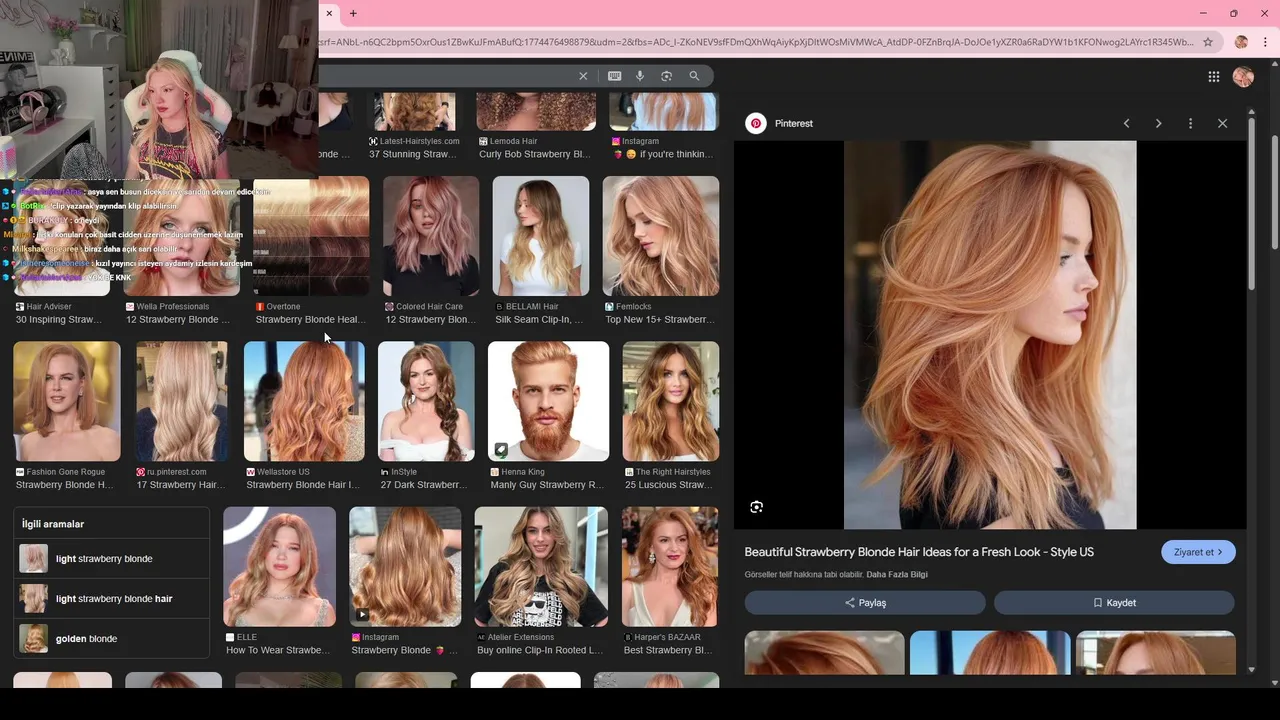
Task: Close the image preview panel
Action: point(1222,123)
